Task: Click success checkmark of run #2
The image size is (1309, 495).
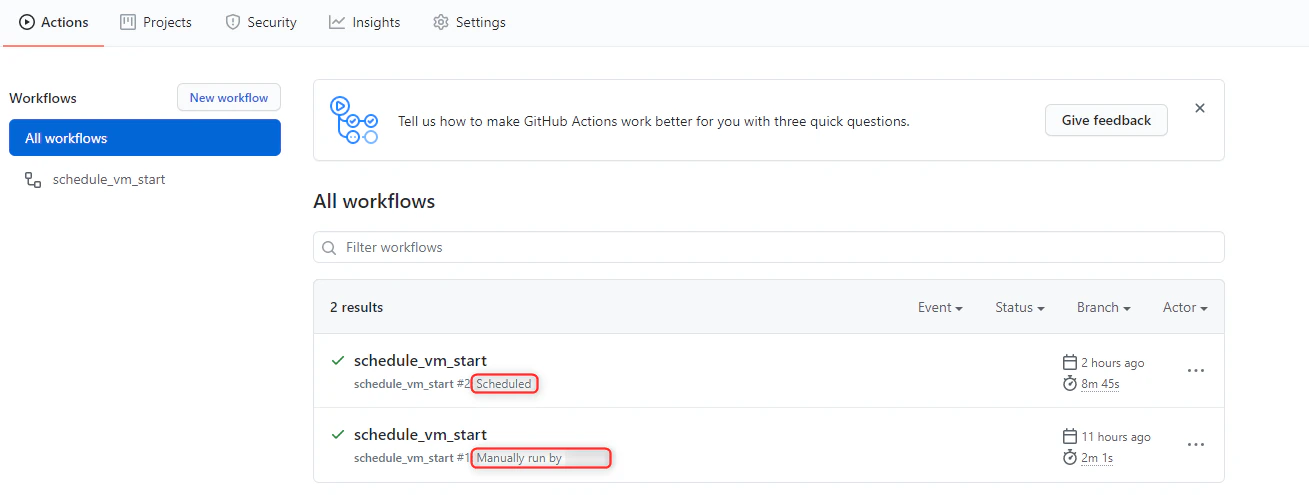Action: (x=338, y=360)
